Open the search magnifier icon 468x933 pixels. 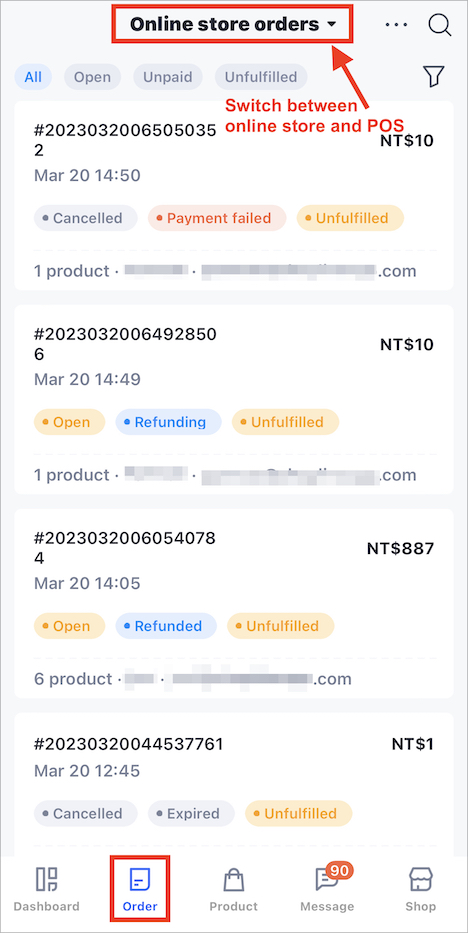pyautogui.click(x=440, y=25)
